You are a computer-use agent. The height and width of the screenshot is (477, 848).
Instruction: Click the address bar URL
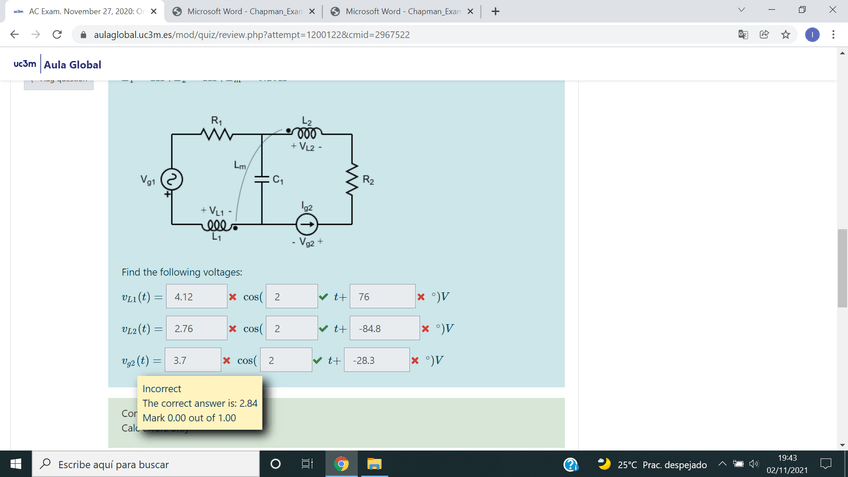pos(250,34)
